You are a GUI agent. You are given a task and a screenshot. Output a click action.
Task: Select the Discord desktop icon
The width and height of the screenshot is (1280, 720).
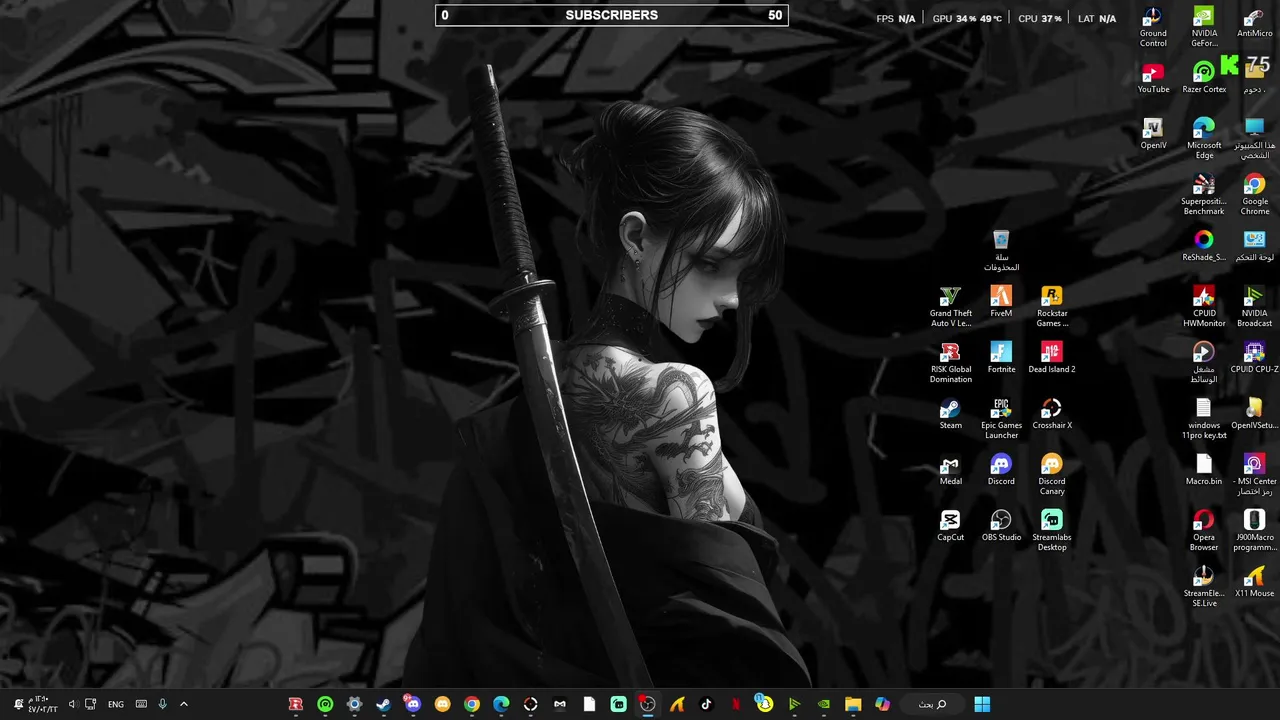[x=1001, y=469]
